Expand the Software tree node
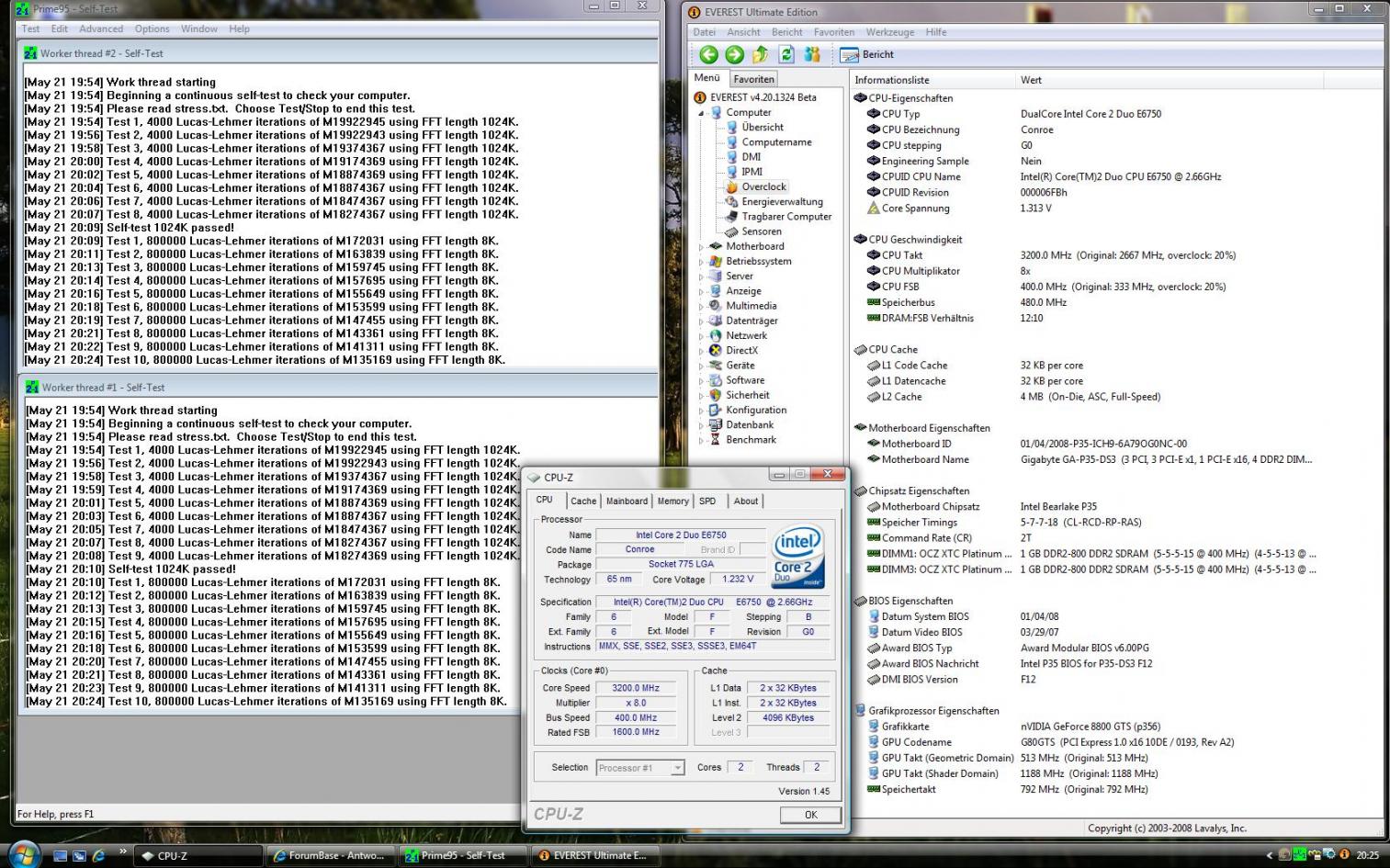 [701, 380]
